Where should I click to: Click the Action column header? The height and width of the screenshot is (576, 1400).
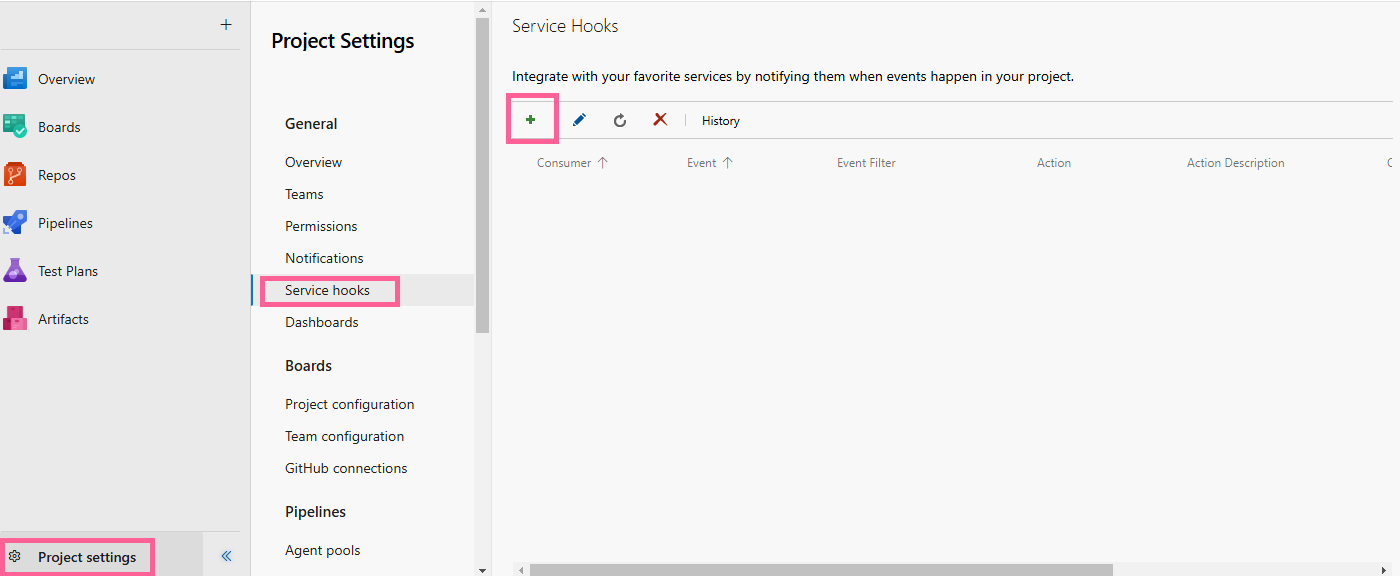coord(1054,163)
